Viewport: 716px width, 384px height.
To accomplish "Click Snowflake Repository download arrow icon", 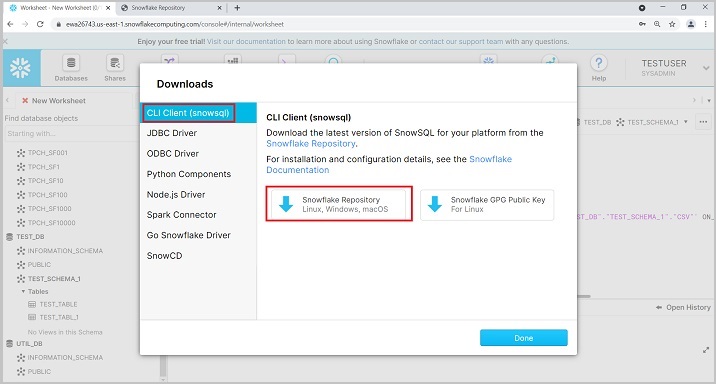I will coord(286,204).
